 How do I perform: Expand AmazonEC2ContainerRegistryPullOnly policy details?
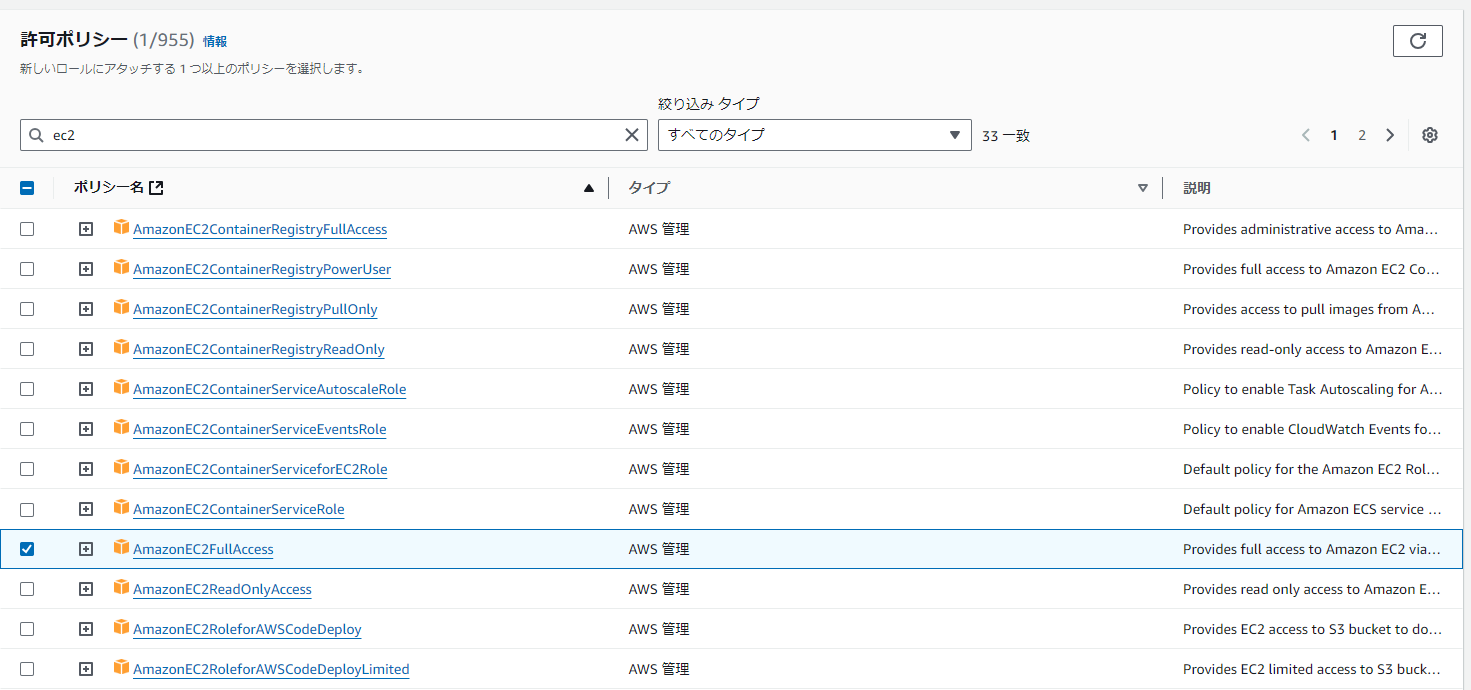point(86,309)
